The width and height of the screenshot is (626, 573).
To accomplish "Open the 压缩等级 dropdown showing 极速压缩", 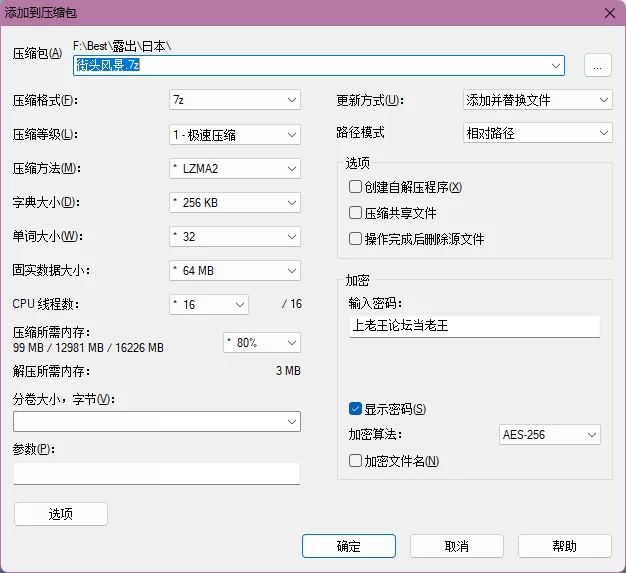I will coord(235,135).
